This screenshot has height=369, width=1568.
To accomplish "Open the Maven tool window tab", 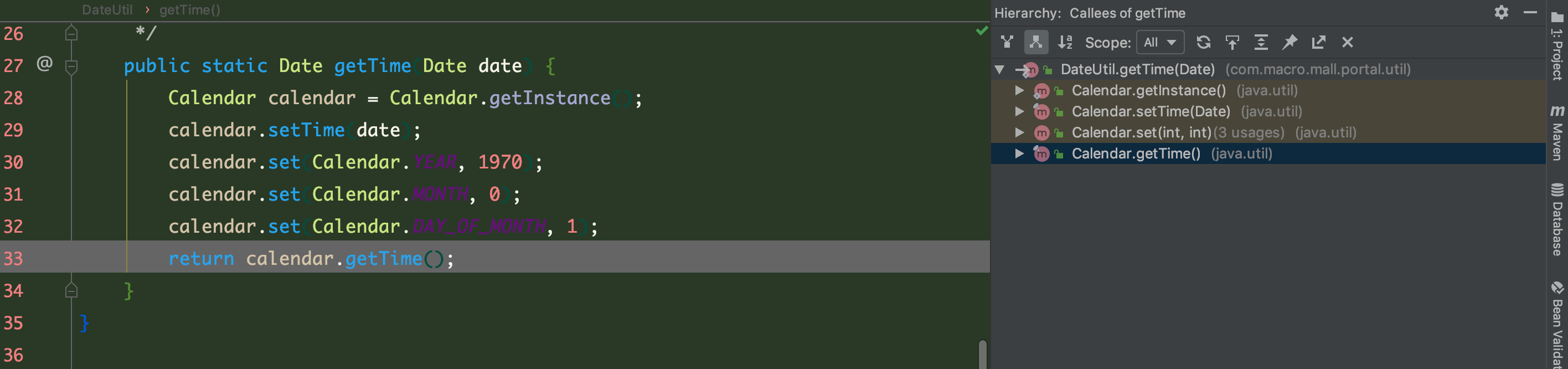I will click(x=1557, y=133).
